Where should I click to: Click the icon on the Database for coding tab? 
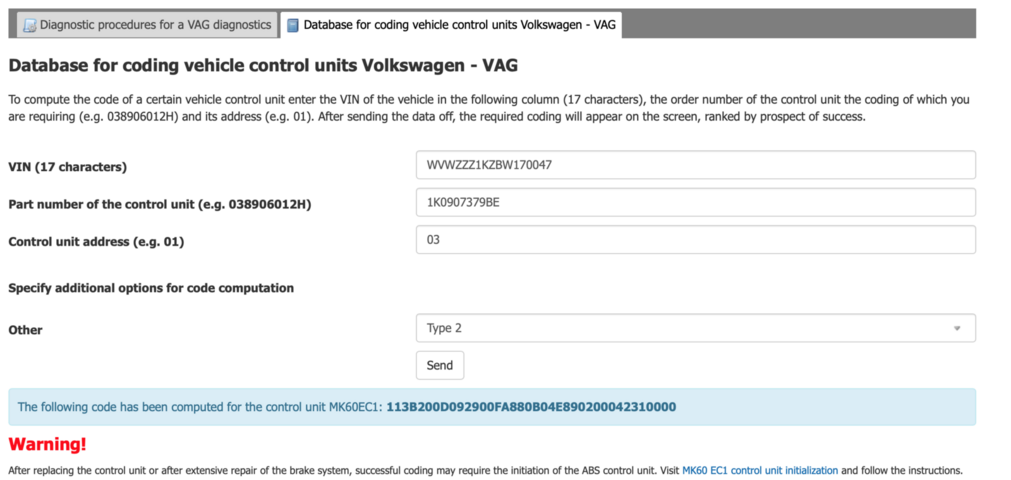[x=293, y=25]
